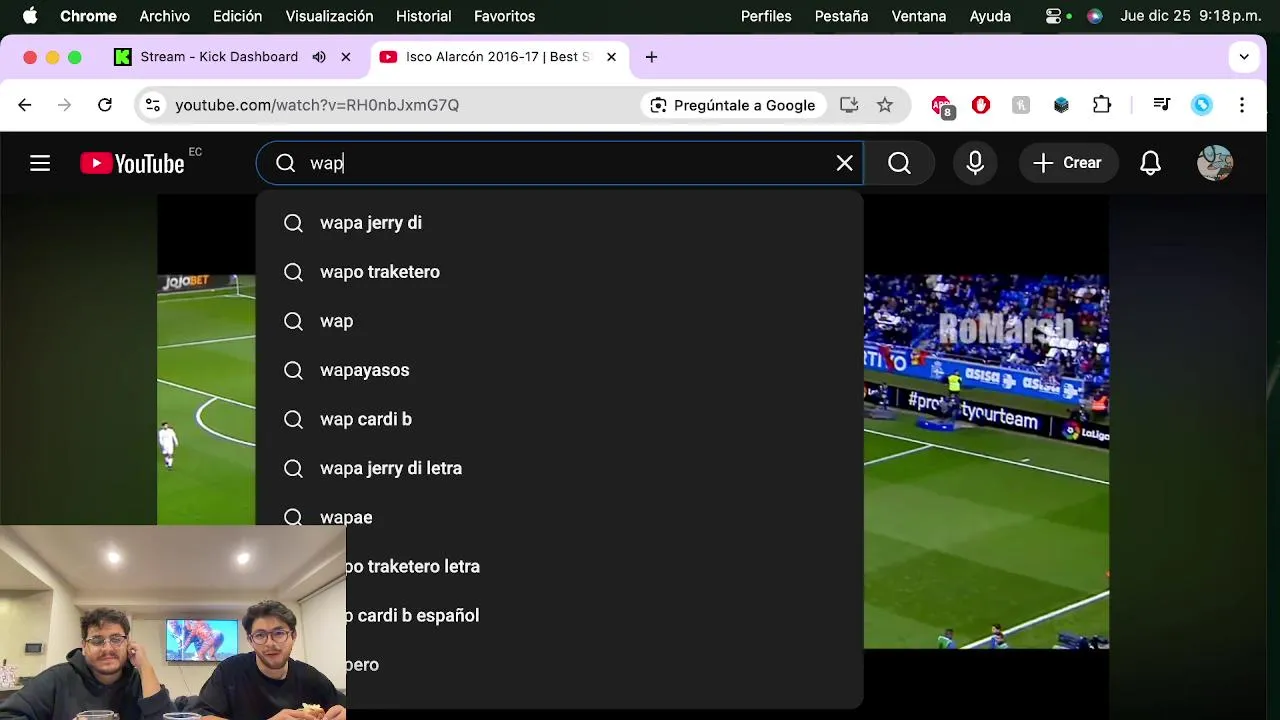The height and width of the screenshot is (720, 1280).
Task: Clear the search text with the X
Action: tap(845, 163)
